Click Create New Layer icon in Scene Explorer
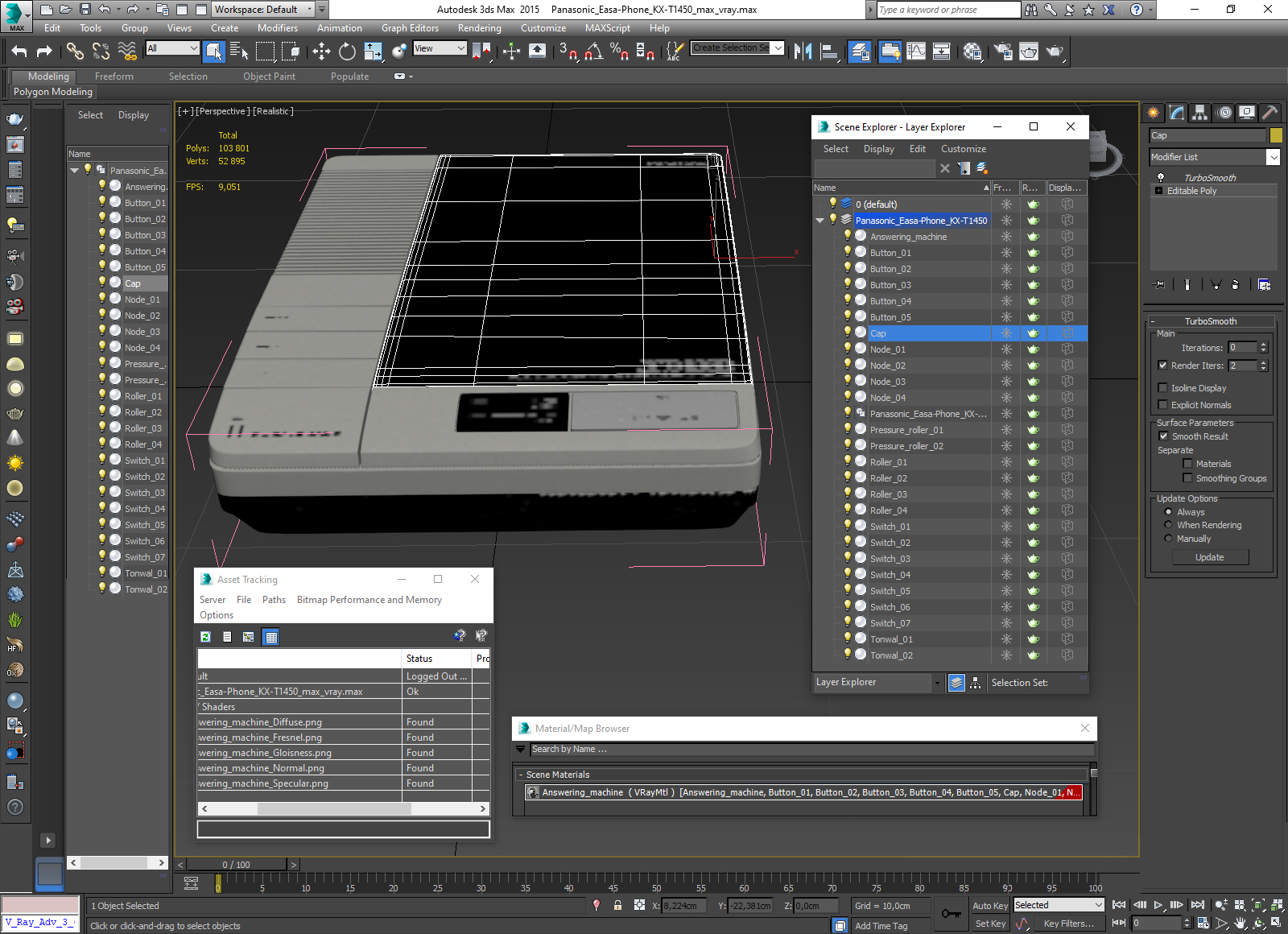Screen dimensions: 1288x934 982,168
